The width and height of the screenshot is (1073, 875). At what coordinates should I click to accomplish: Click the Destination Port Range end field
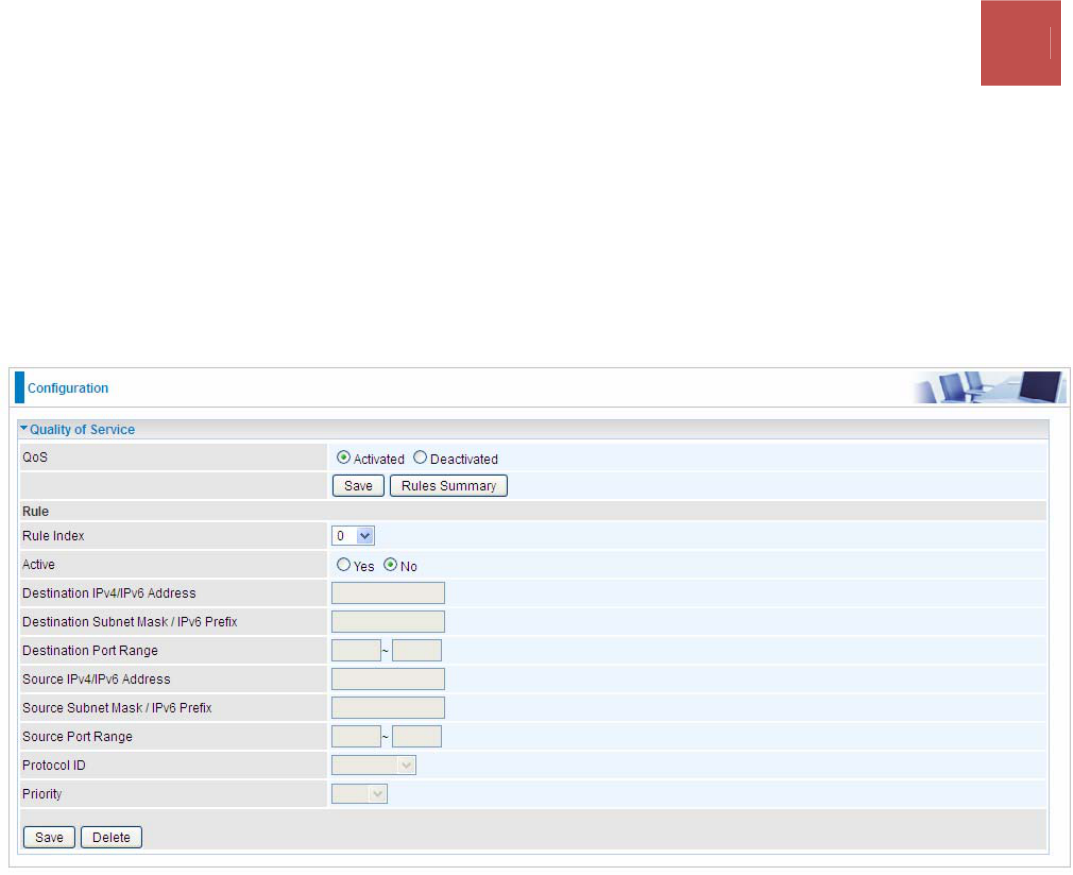click(417, 651)
